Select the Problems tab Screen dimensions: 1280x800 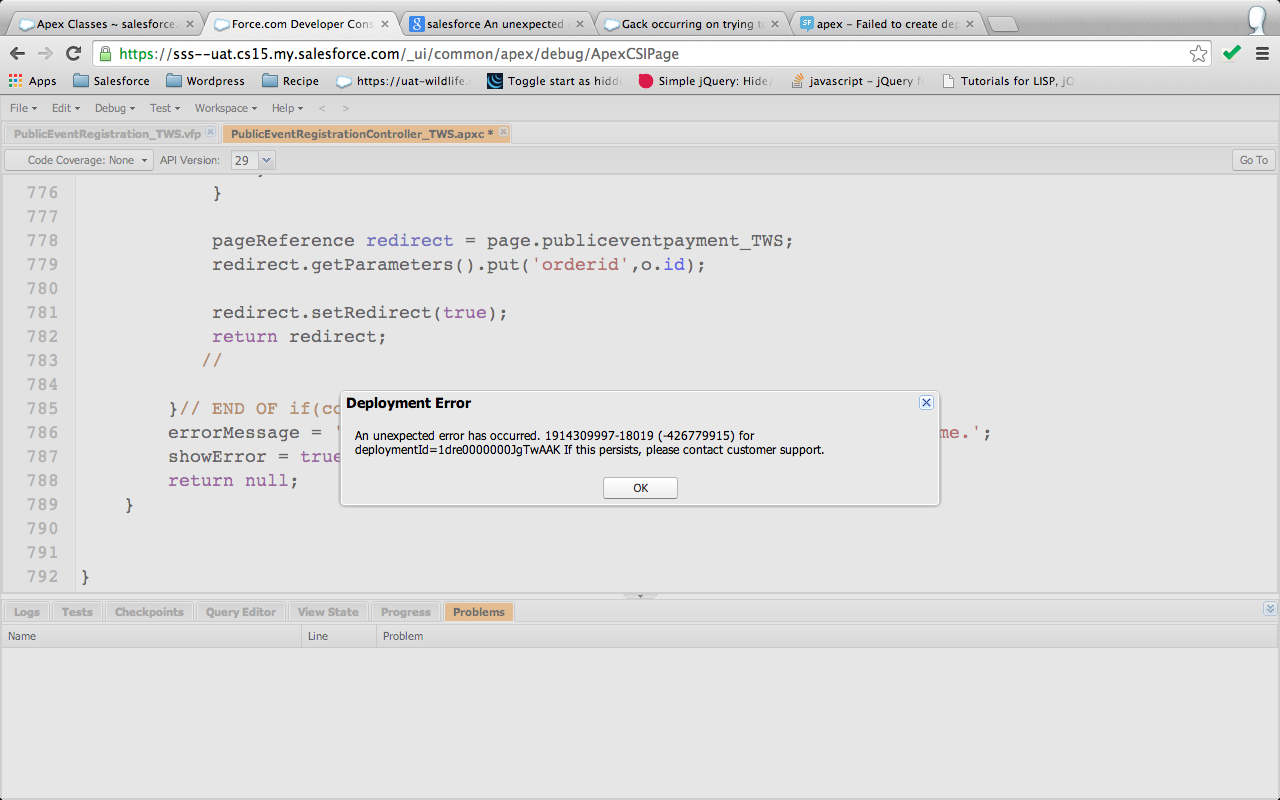point(479,612)
